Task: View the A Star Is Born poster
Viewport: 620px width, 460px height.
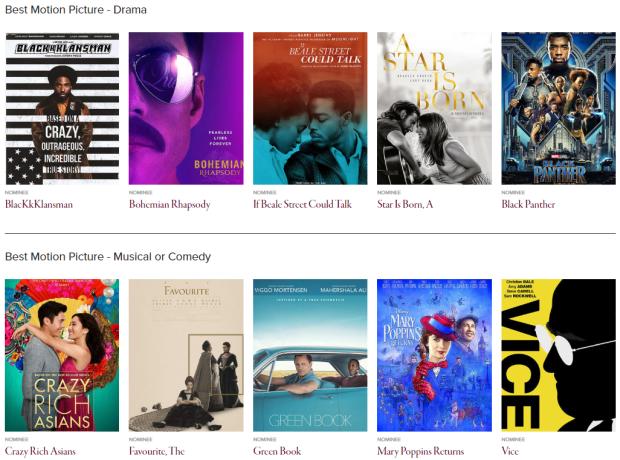Action: [x=434, y=108]
